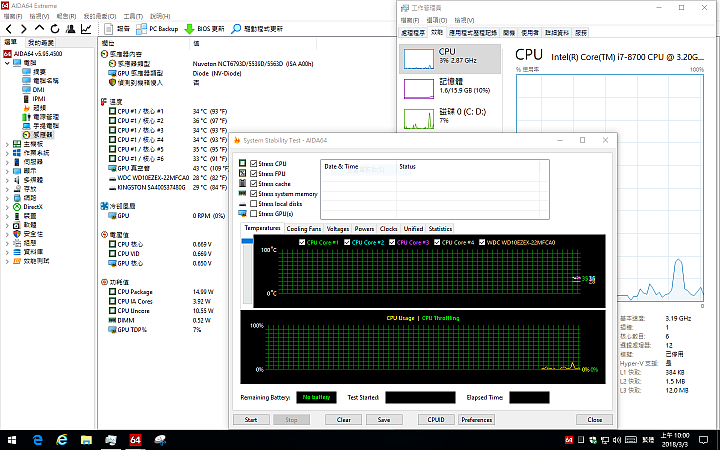This screenshot has height=450, width=720.
Task: Click the CPUID button
Action: (x=436, y=420)
